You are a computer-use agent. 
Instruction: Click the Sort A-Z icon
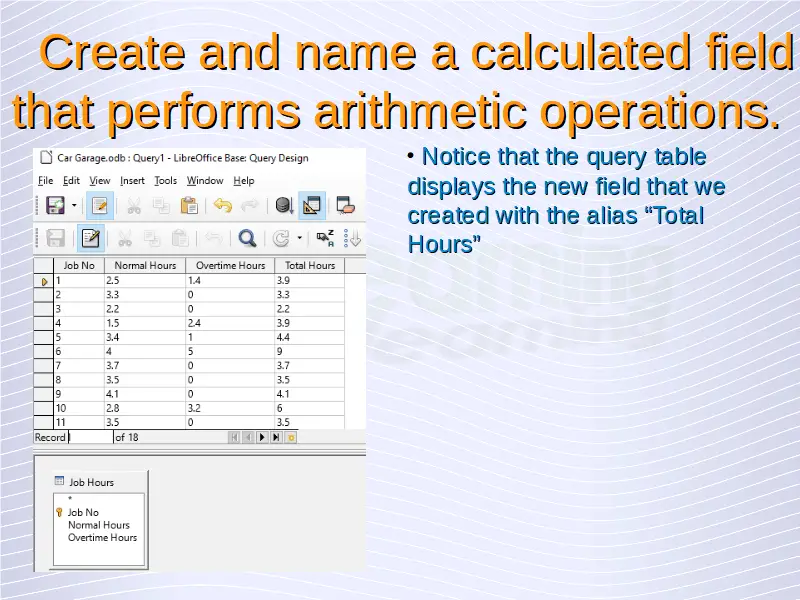[325, 238]
